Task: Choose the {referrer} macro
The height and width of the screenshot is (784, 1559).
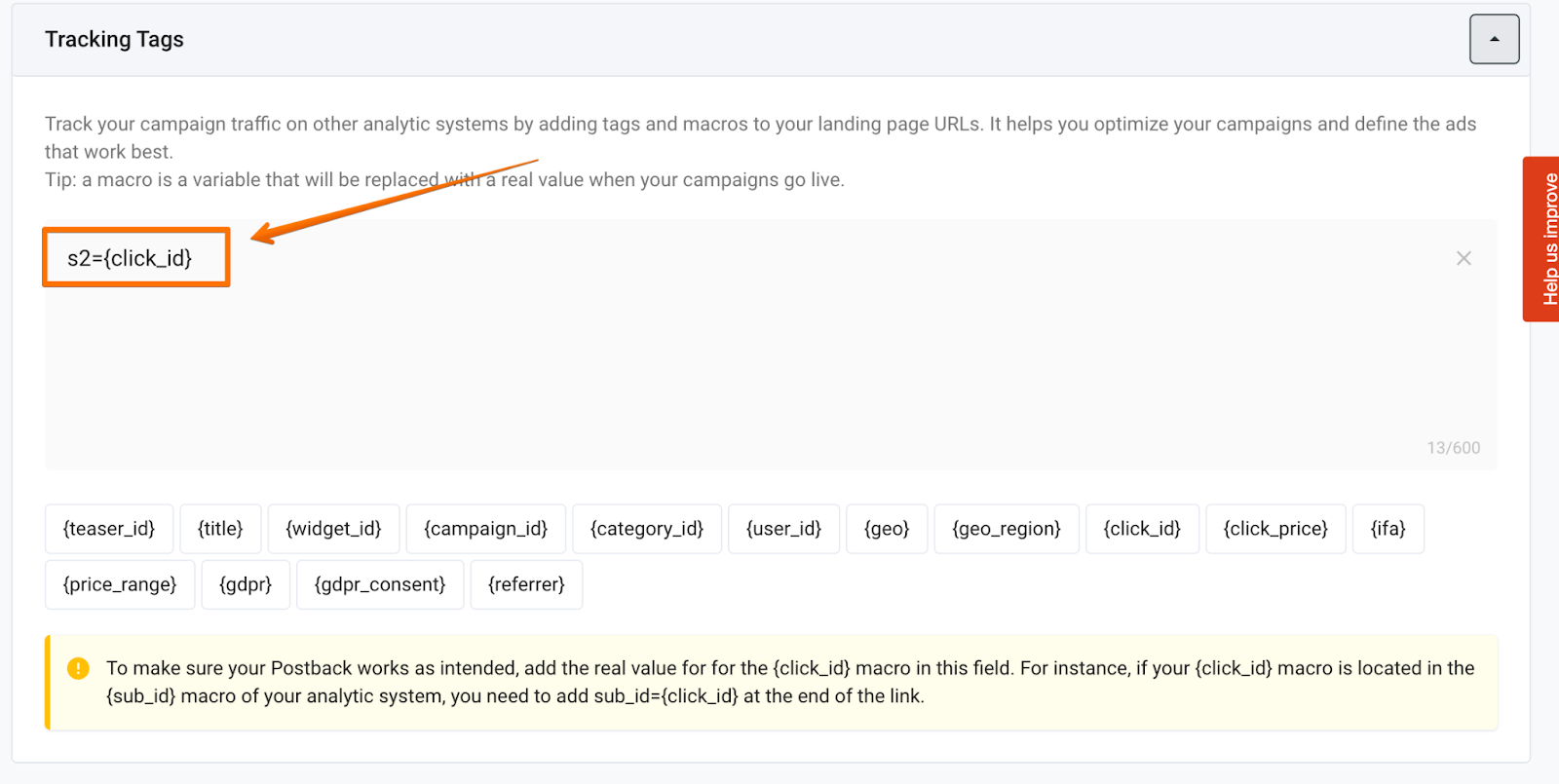Action: coord(526,584)
